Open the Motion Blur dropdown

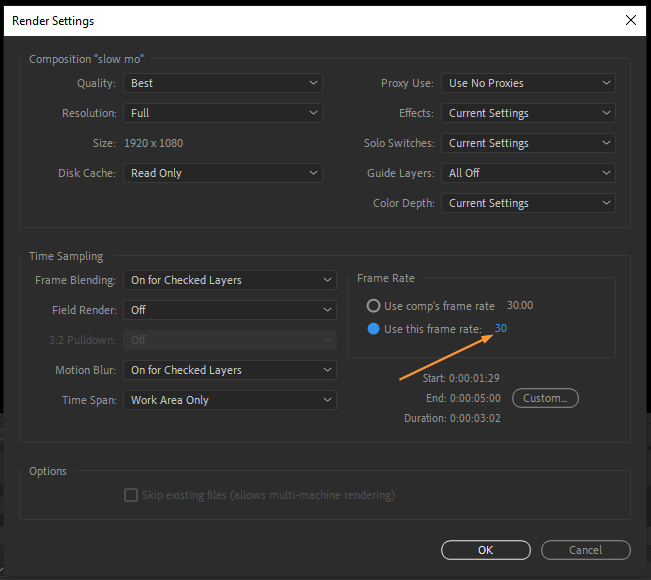point(230,370)
